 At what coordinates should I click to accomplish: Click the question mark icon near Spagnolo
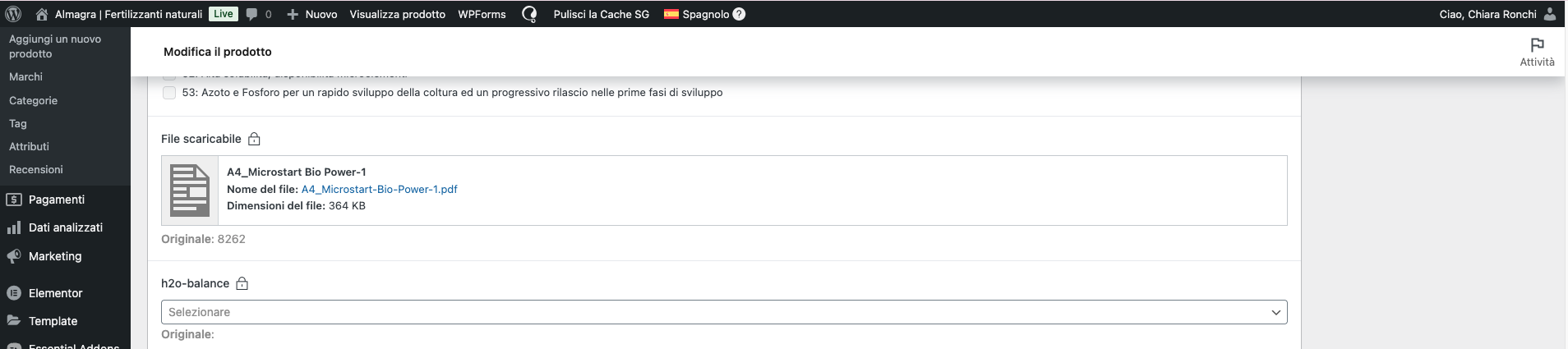(739, 14)
